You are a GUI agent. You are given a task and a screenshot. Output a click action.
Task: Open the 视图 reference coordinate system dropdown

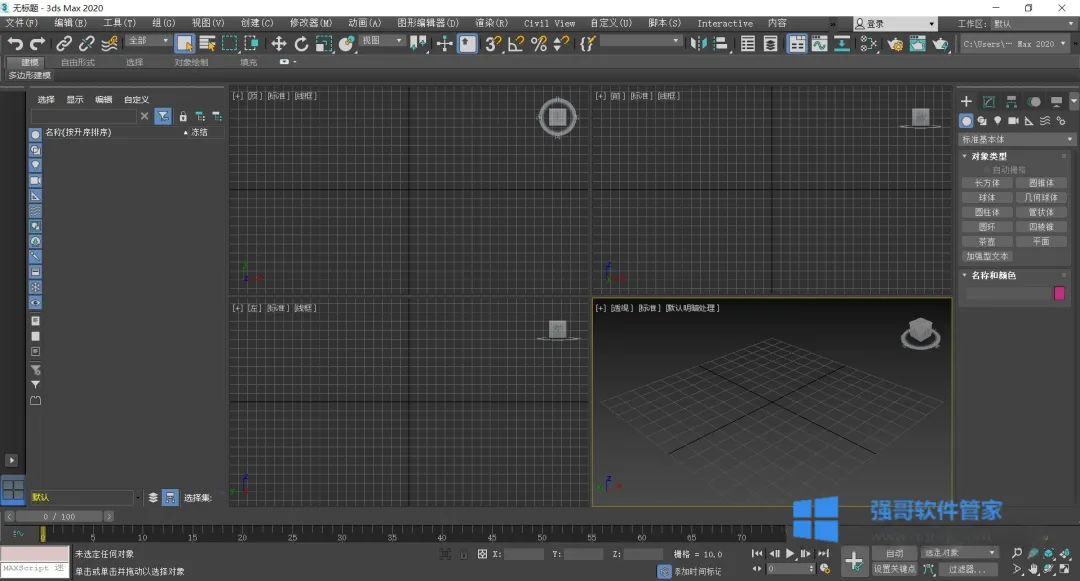(382, 41)
